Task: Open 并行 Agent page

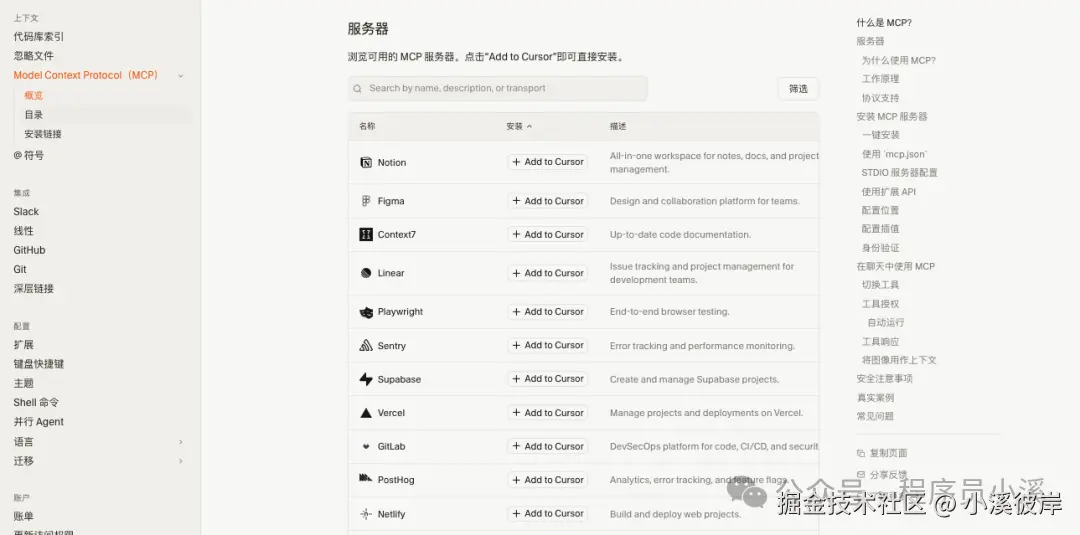Action: point(39,422)
